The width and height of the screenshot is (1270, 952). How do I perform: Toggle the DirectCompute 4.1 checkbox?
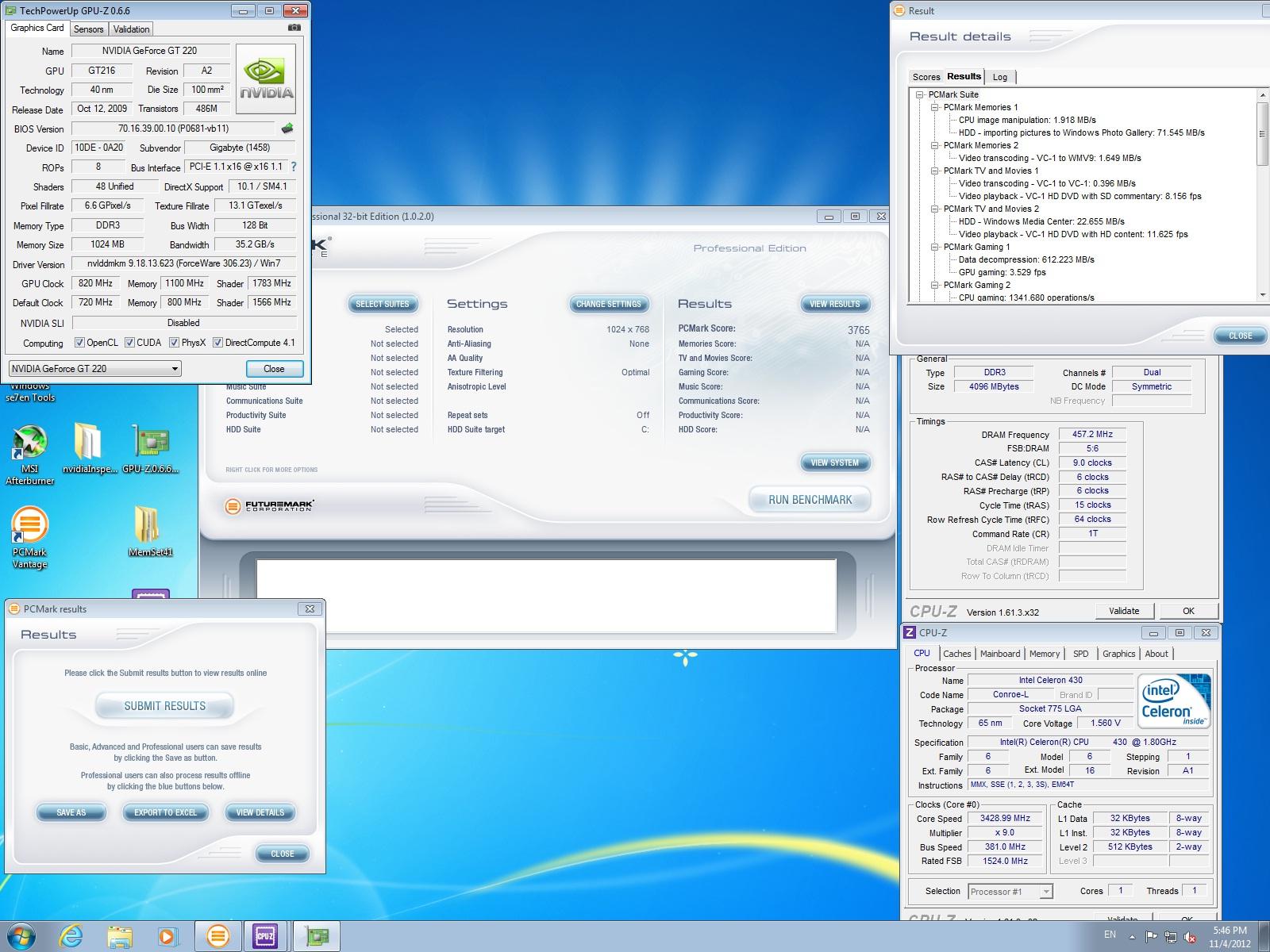tap(217, 343)
